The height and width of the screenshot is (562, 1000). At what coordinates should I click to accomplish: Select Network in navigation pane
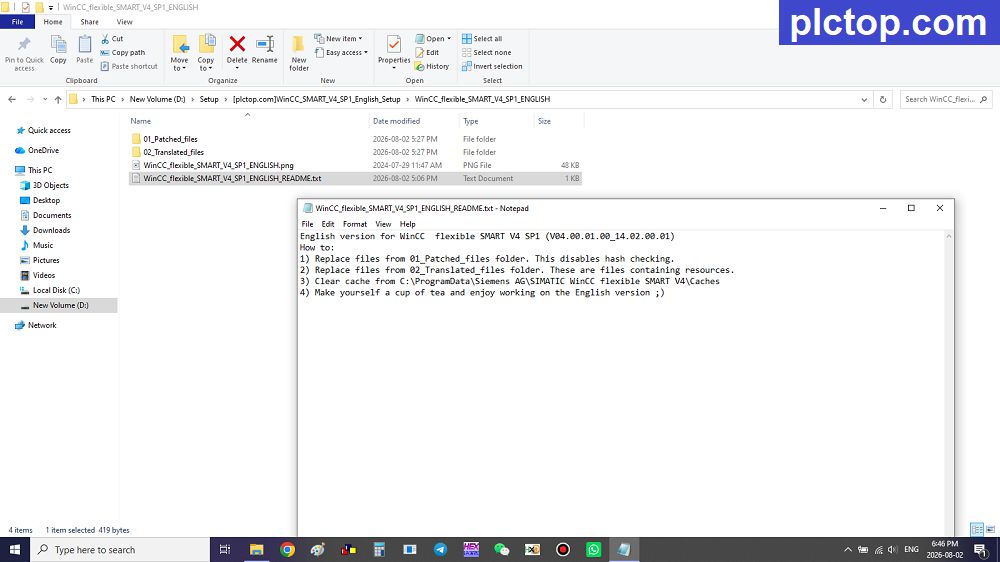[42, 325]
